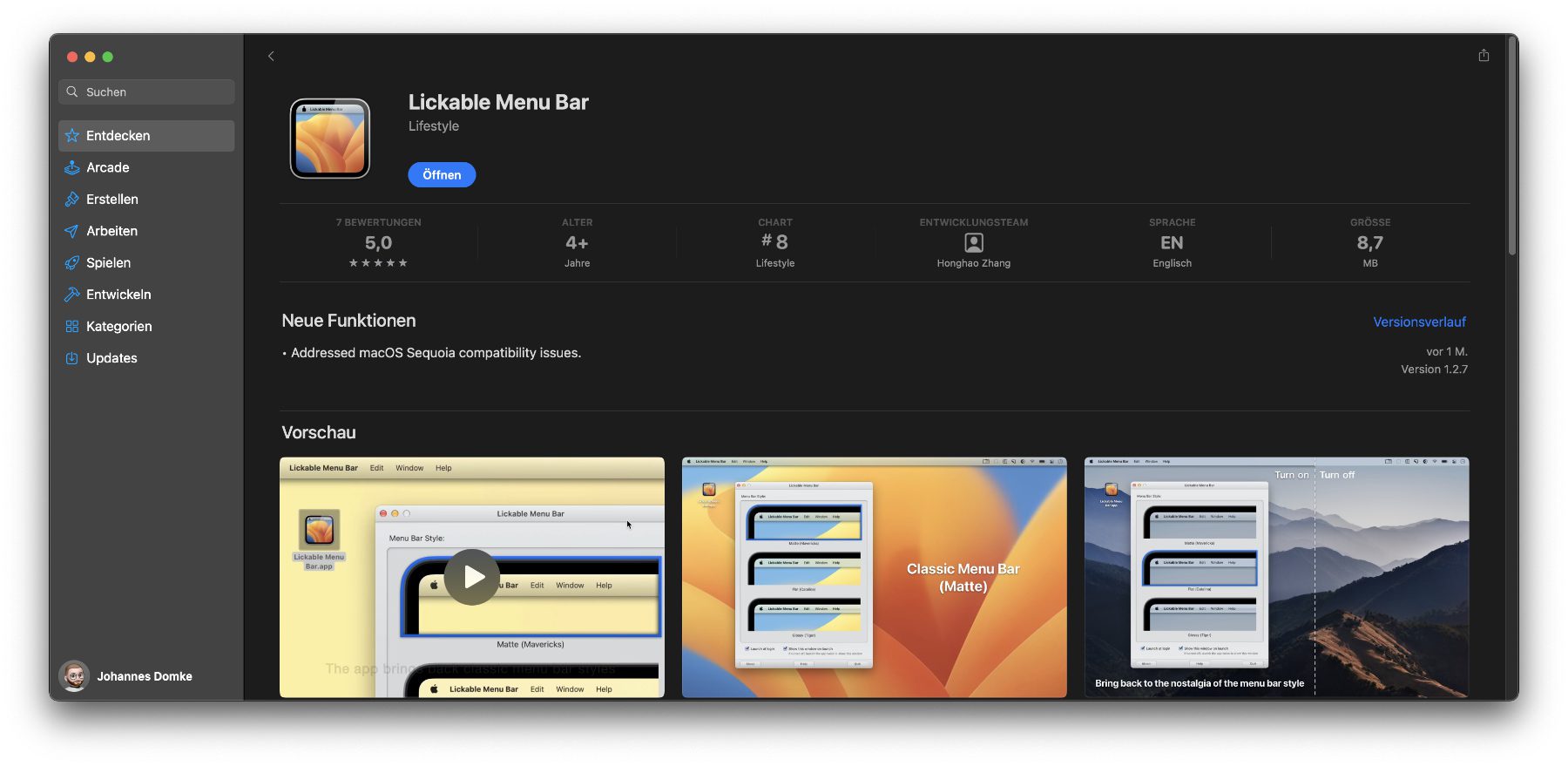The width and height of the screenshot is (1568, 766).
Task: Open the Turn on / Turn off screenshot
Action: [x=1276, y=577]
